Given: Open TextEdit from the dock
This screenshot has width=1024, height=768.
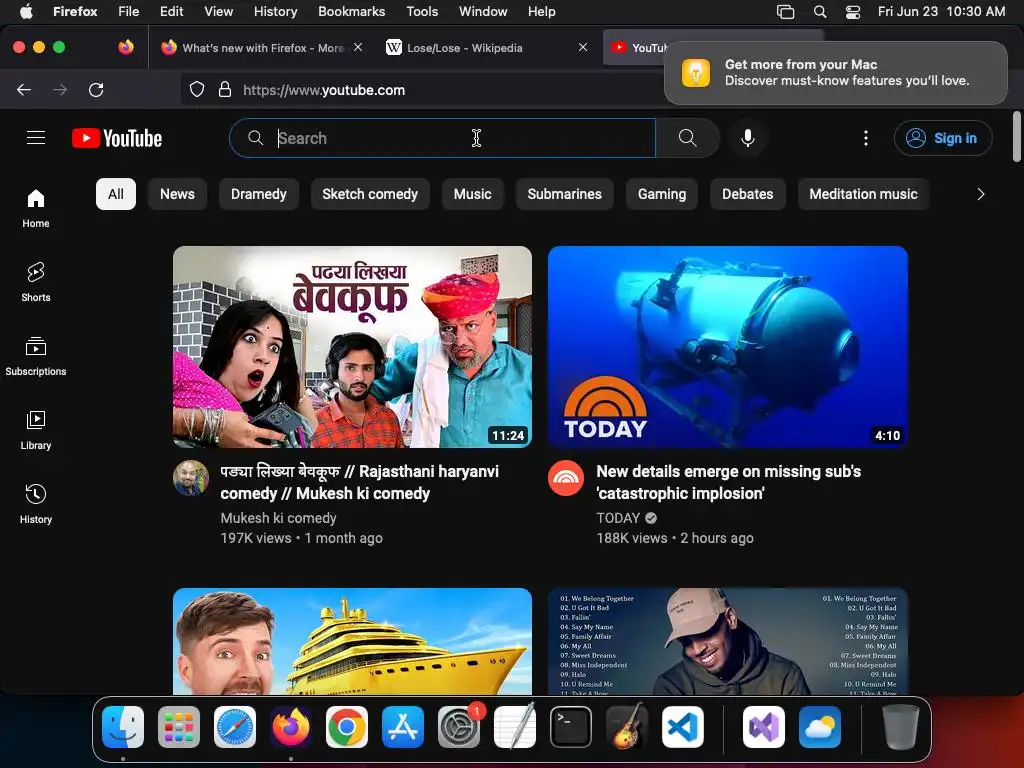Looking at the screenshot, I should (515, 727).
